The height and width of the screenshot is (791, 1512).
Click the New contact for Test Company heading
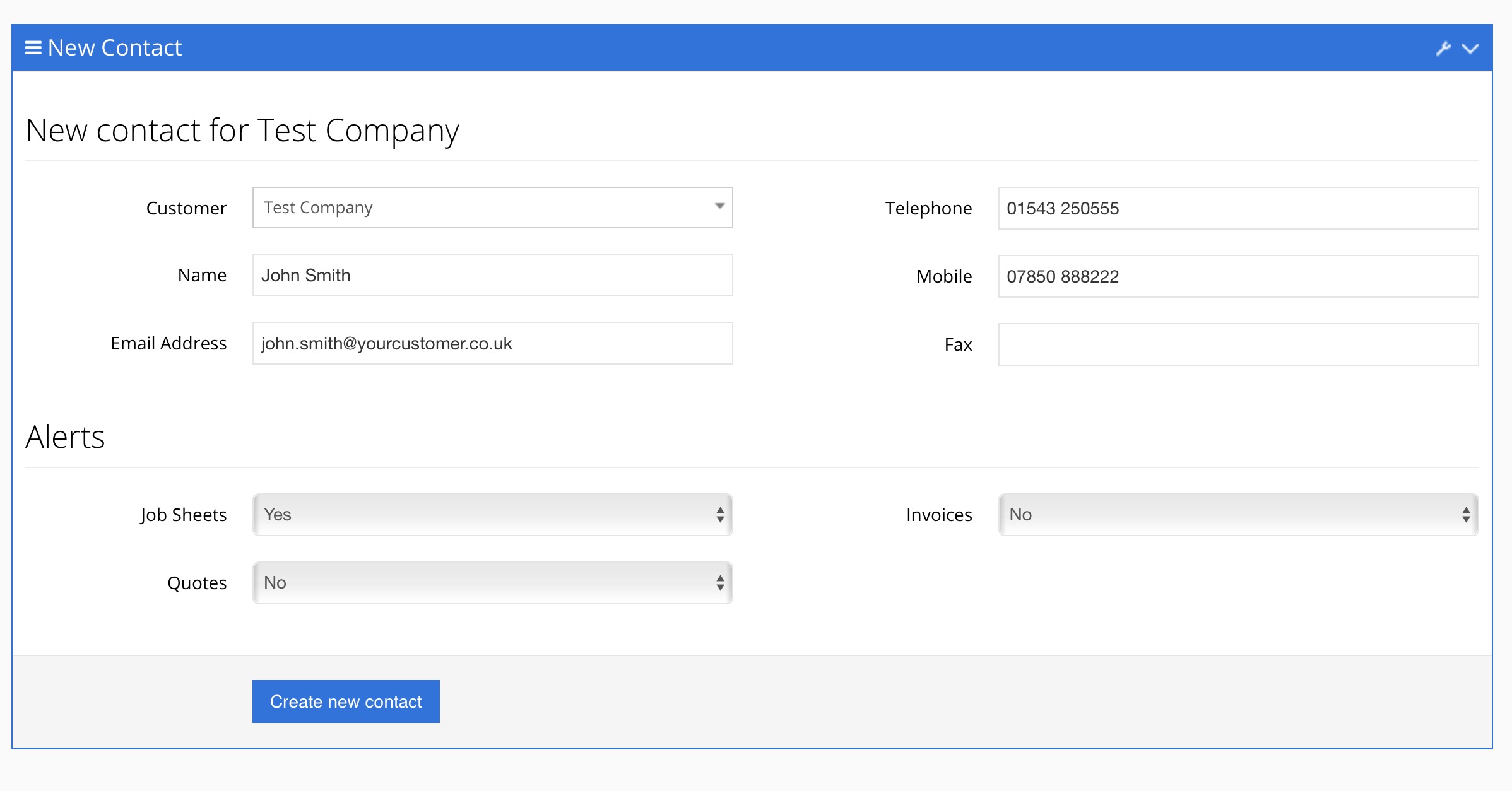(242, 131)
